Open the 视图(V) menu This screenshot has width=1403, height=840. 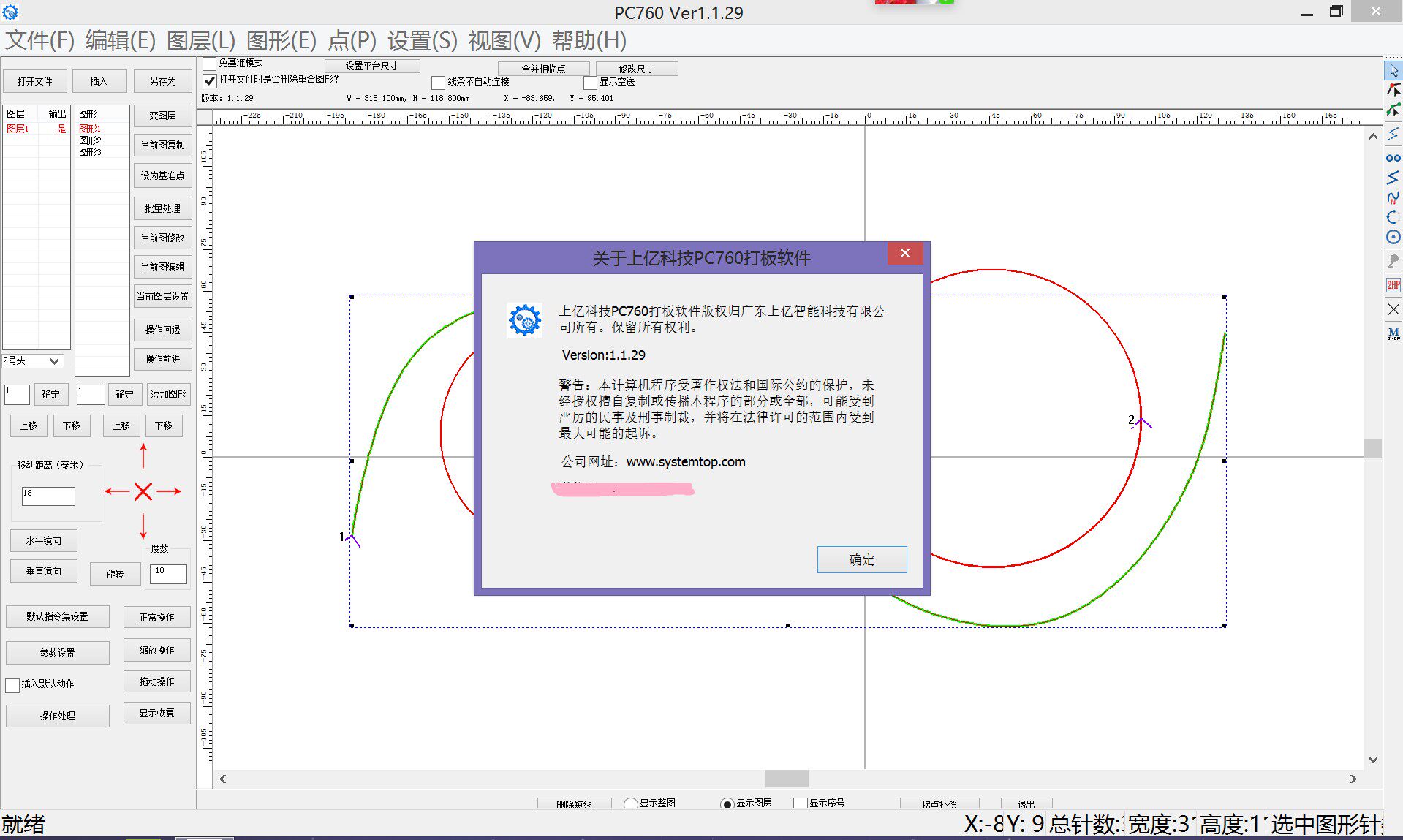click(504, 41)
